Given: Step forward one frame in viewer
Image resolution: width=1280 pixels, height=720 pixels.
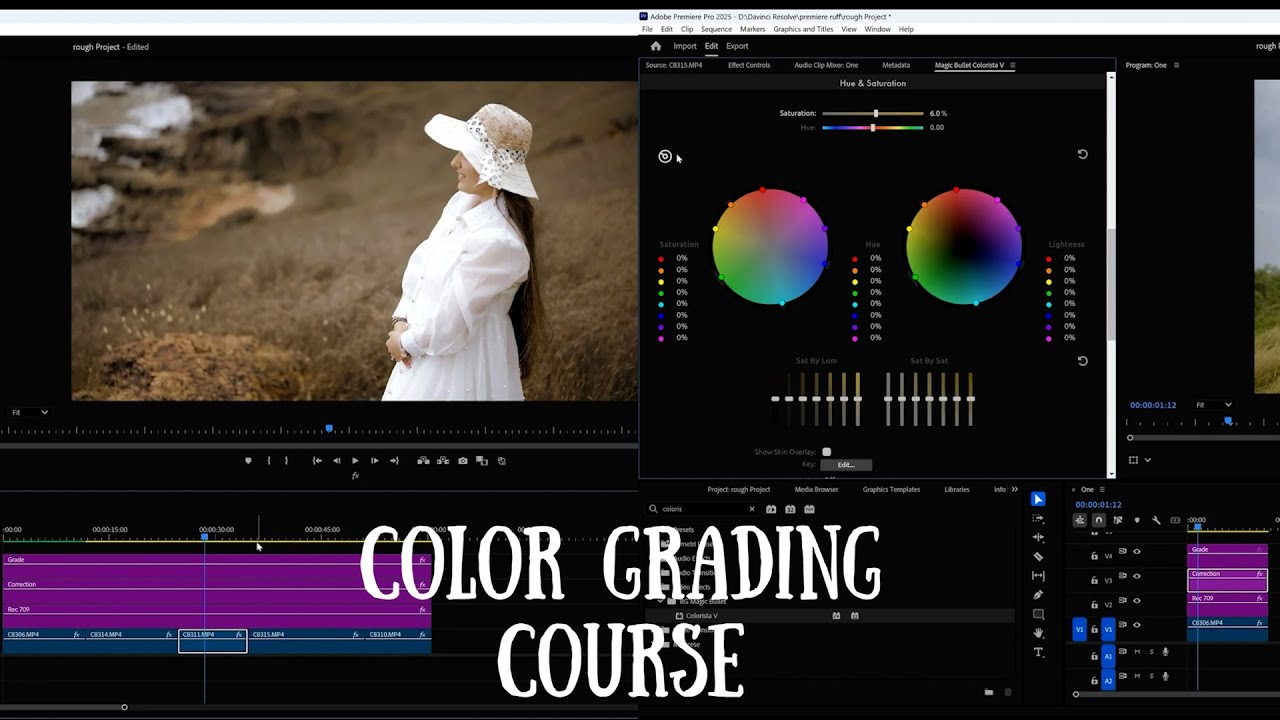Looking at the screenshot, I should pos(374,461).
